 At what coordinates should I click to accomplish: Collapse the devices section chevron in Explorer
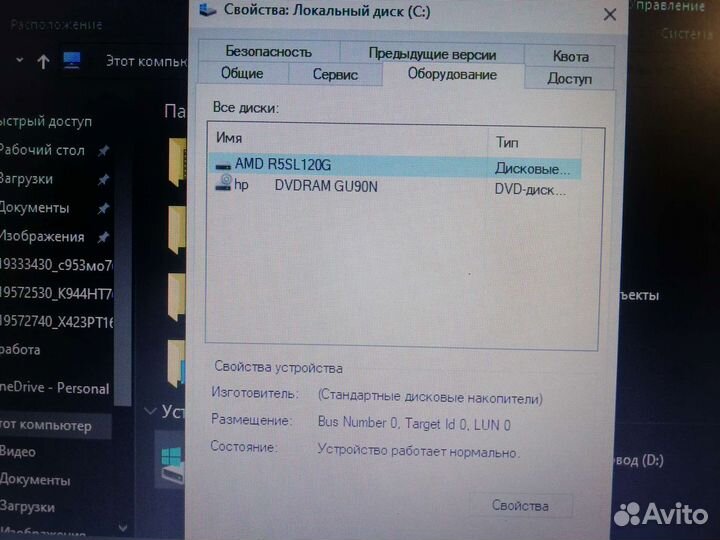(x=150, y=411)
